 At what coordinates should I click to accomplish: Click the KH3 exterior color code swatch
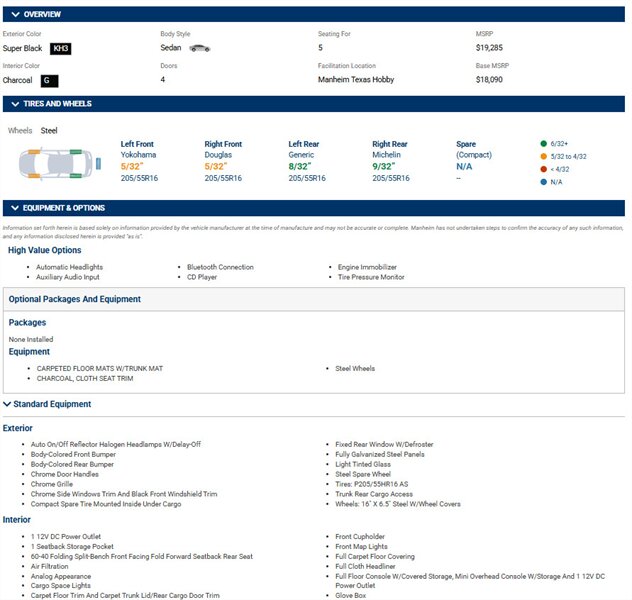(x=61, y=48)
